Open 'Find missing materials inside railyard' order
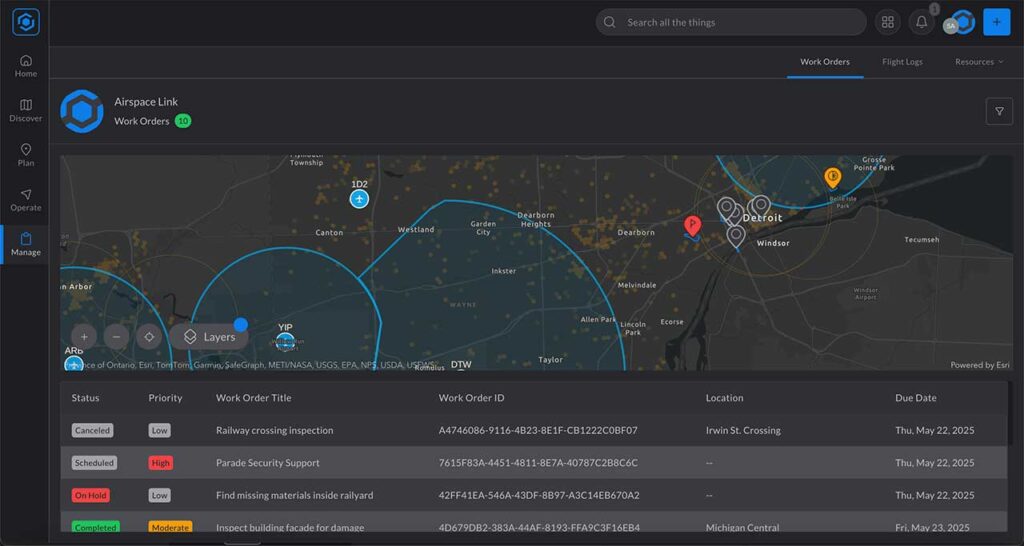1024x546 pixels. (295, 495)
